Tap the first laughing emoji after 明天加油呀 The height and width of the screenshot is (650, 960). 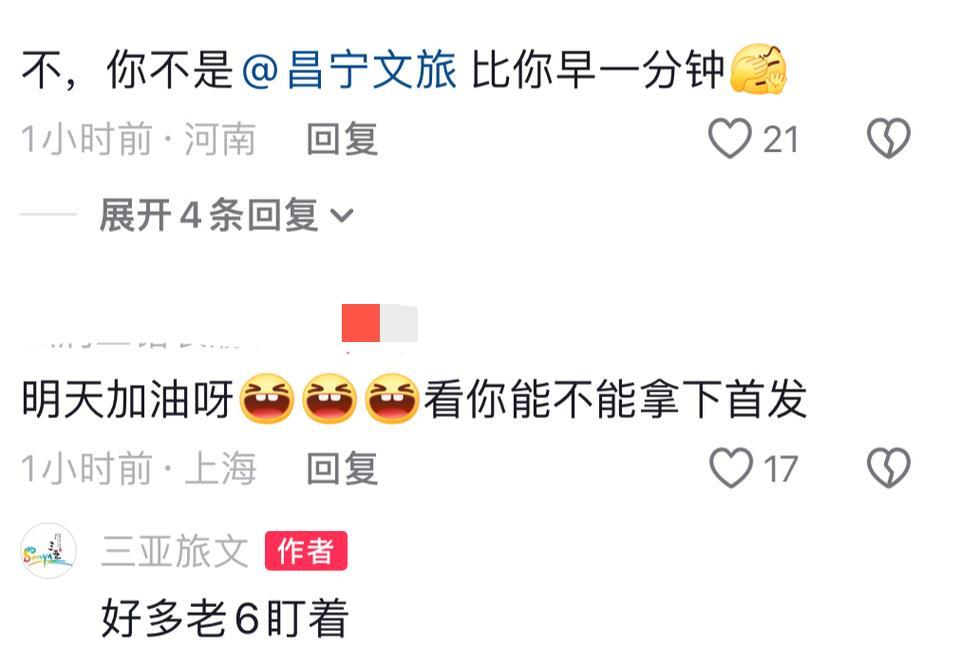[x=266, y=399]
